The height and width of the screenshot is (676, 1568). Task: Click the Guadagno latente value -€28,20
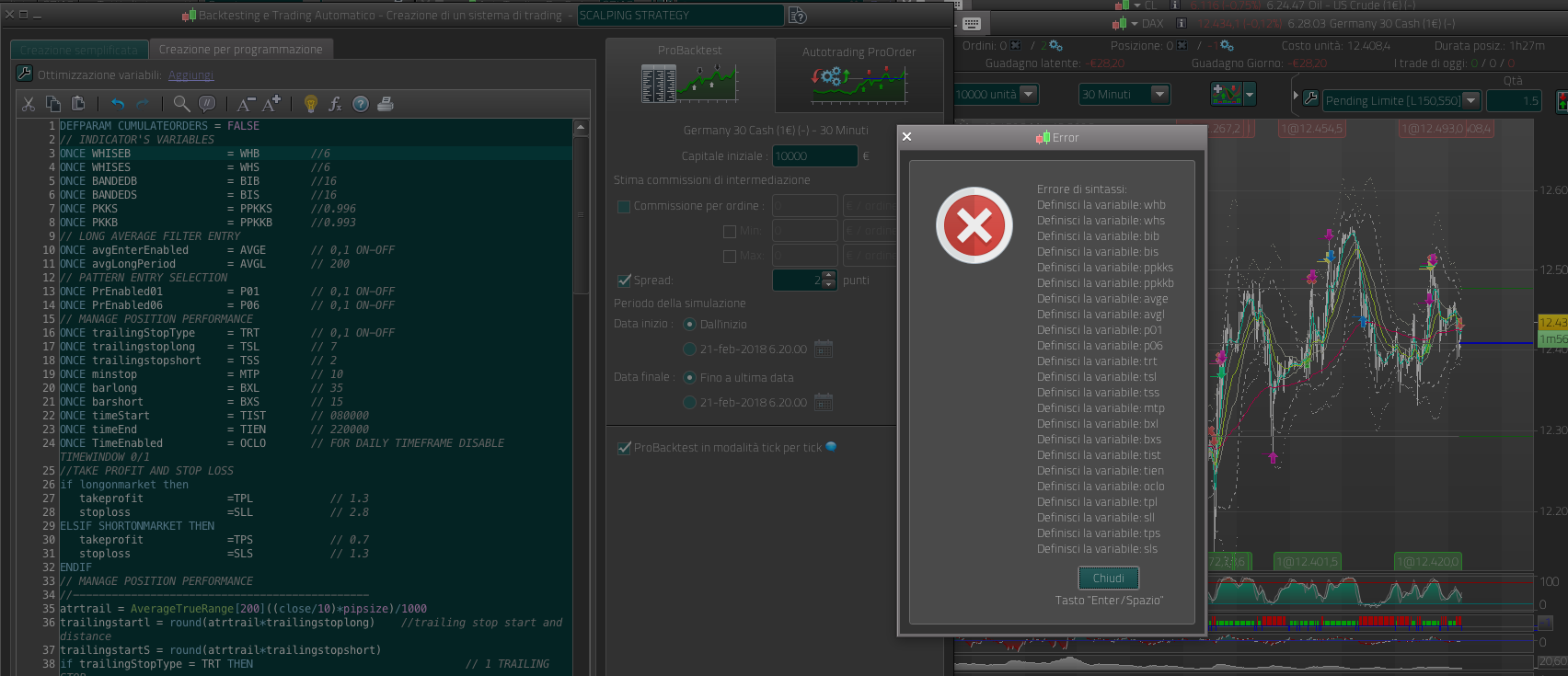[1106, 63]
